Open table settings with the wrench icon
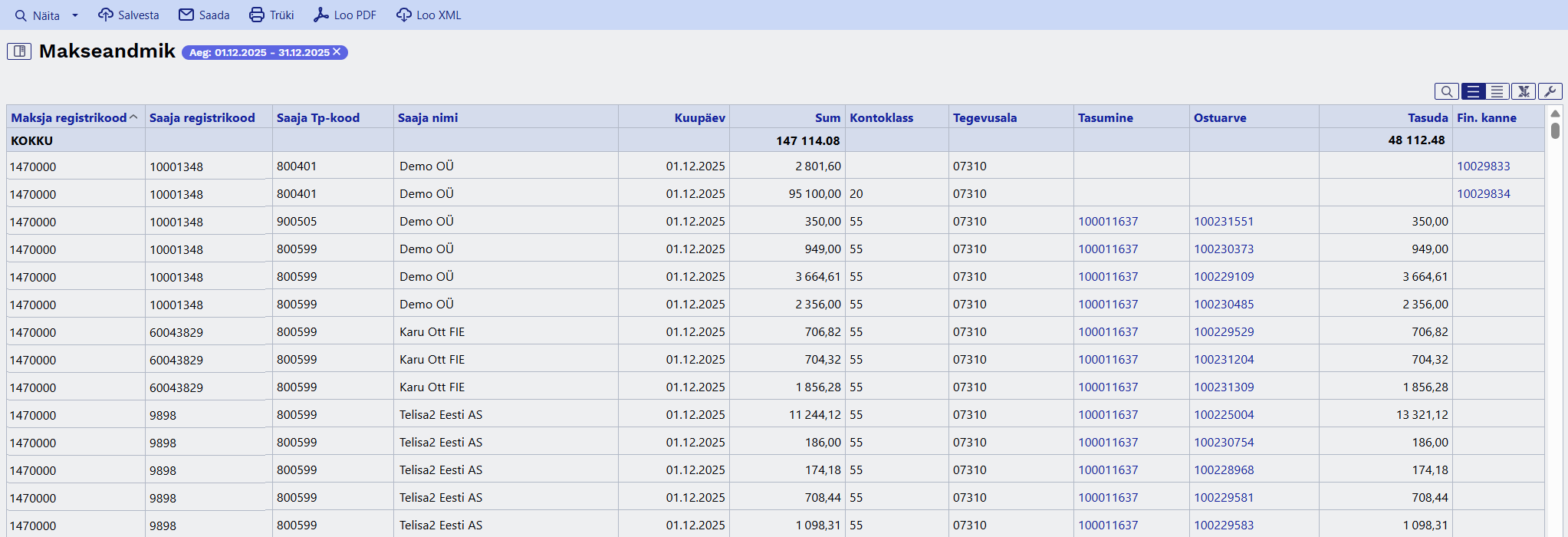This screenshot has height=537, width=1568. (x=1550, y=91)
